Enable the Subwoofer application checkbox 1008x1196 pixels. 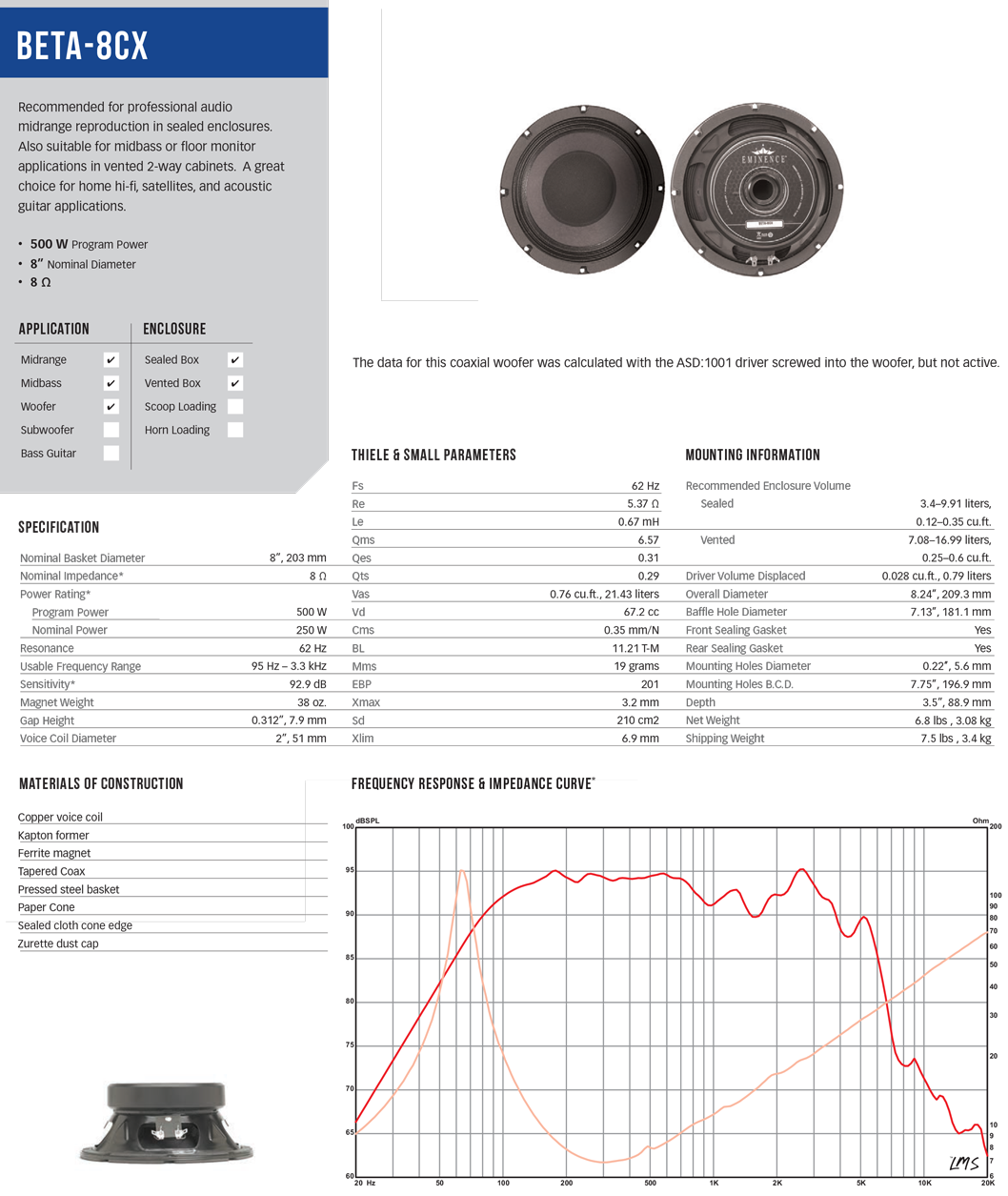pos(111,430)
